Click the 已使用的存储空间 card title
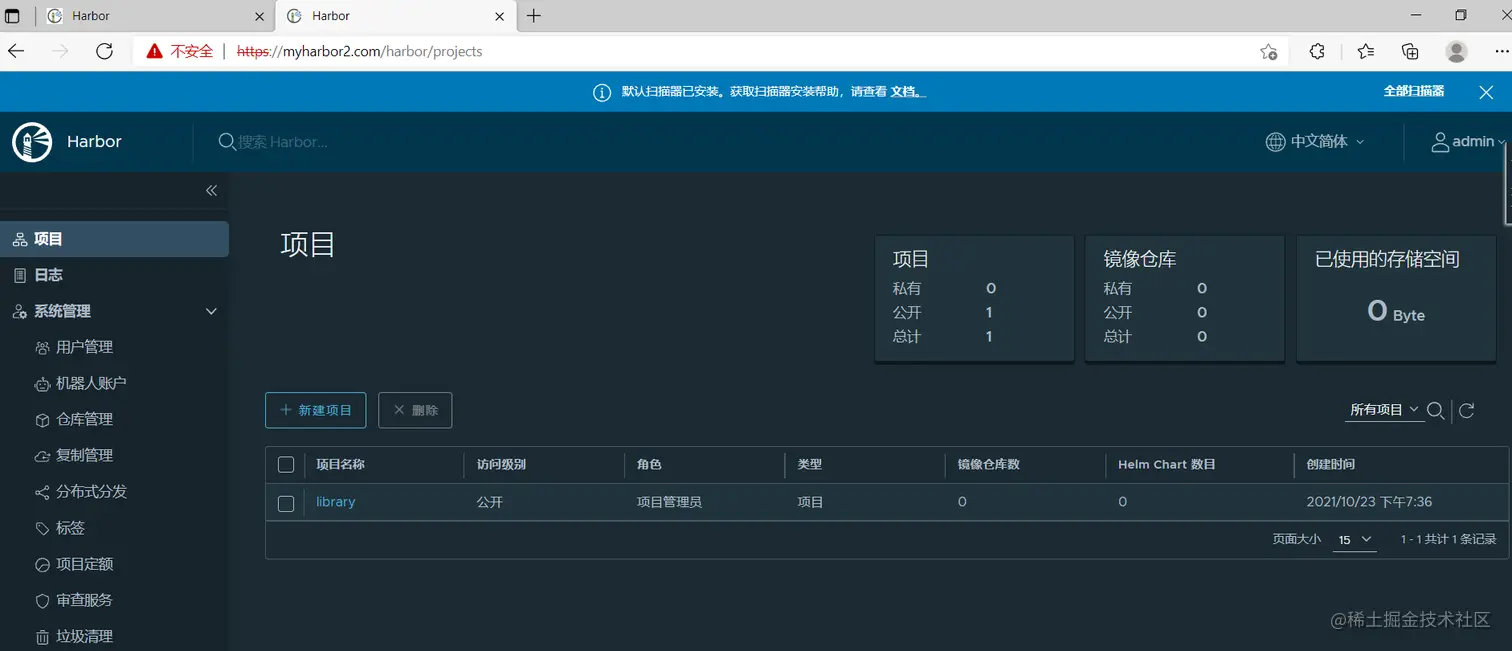The image size is (1512, 651). tap(1387, 259)
